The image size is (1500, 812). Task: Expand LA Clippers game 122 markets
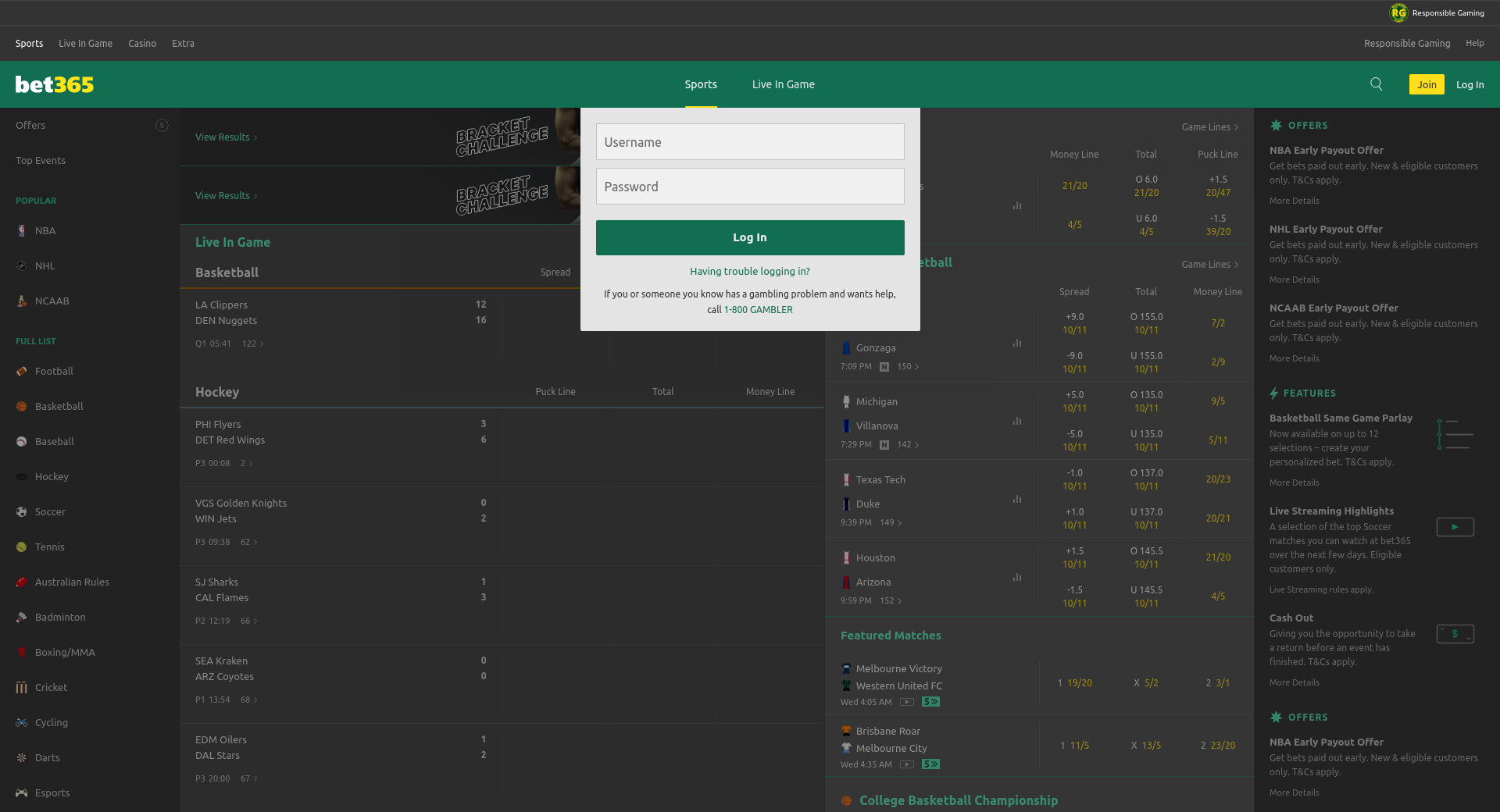(253, 344)
